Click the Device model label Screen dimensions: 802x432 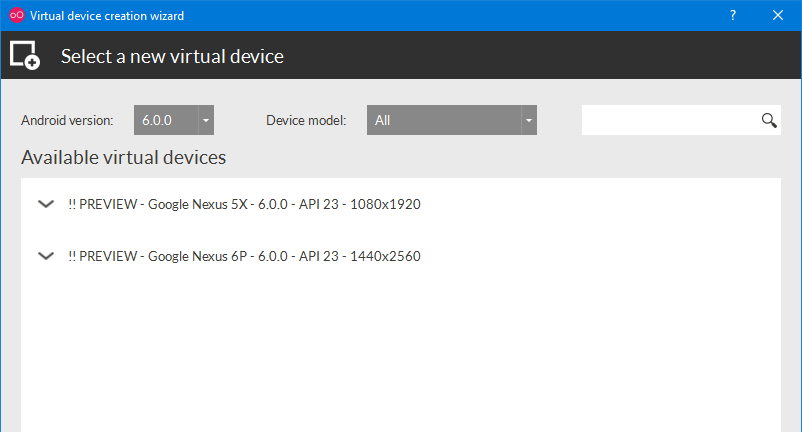[306, 121]
